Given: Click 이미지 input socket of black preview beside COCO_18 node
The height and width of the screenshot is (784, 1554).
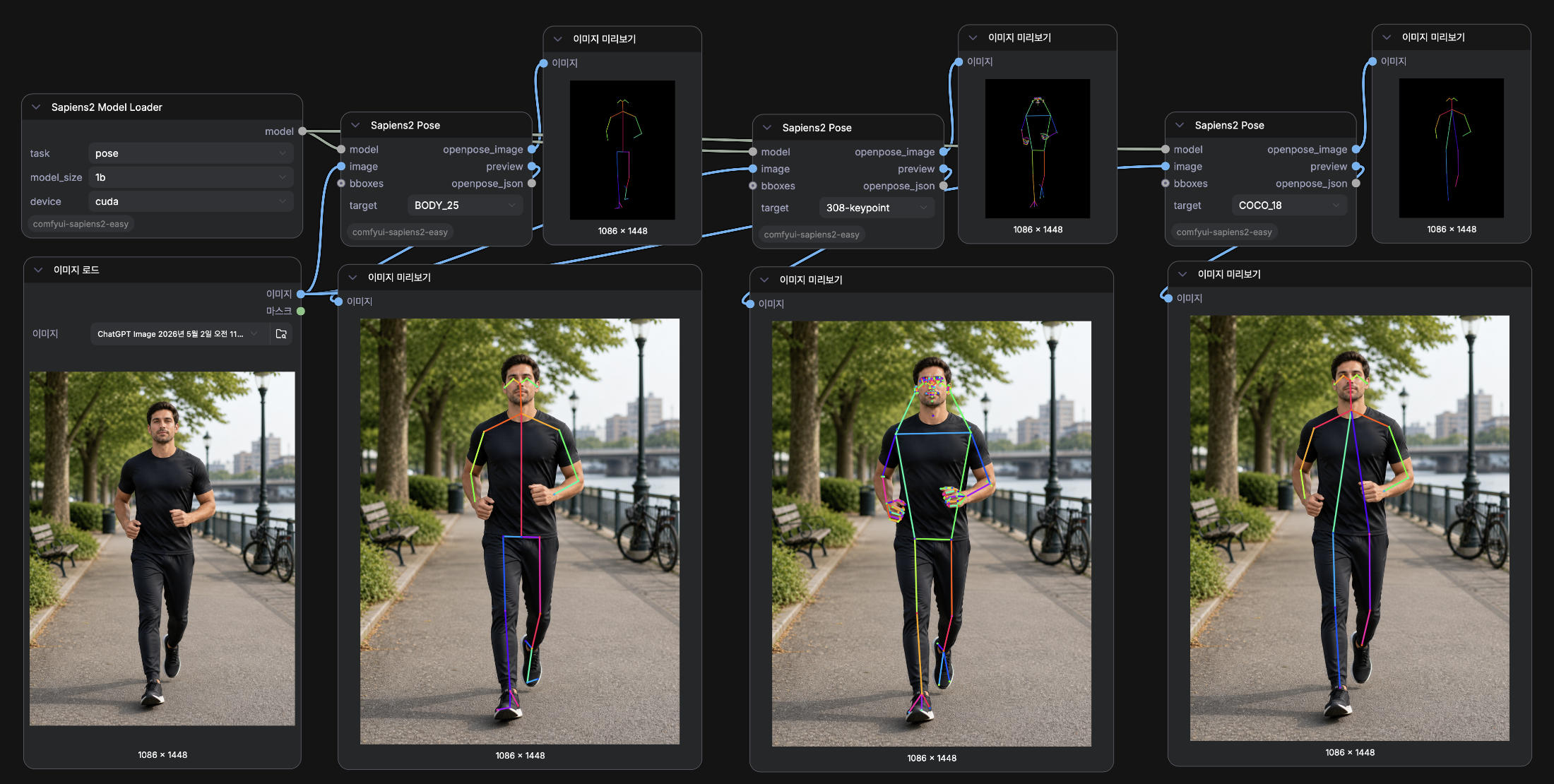Looking at the screenshot, I should tap(1372, 61).
